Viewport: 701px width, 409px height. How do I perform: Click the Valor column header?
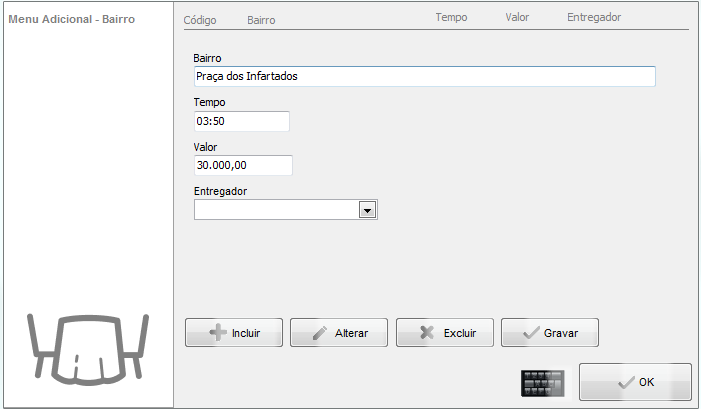[x=517, y=17]
